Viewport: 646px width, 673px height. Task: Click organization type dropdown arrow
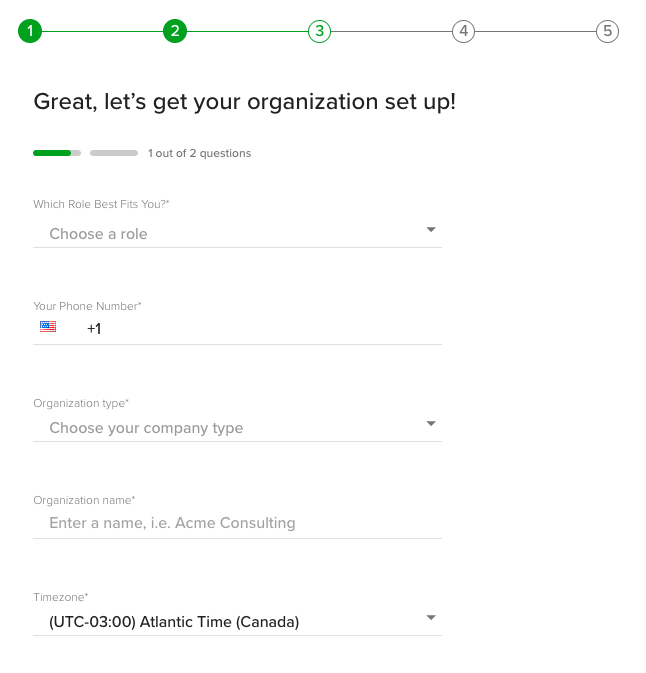pyautogui.click(x=431, y=424)
